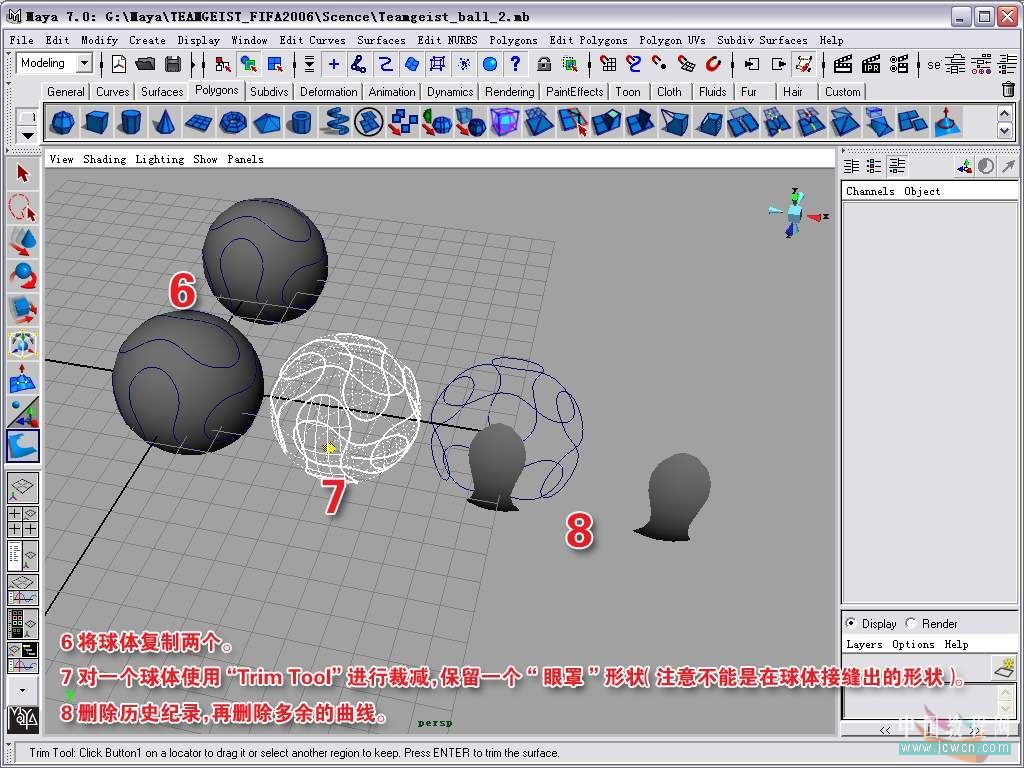Open the Render Globals window icon

coord(899,64)
